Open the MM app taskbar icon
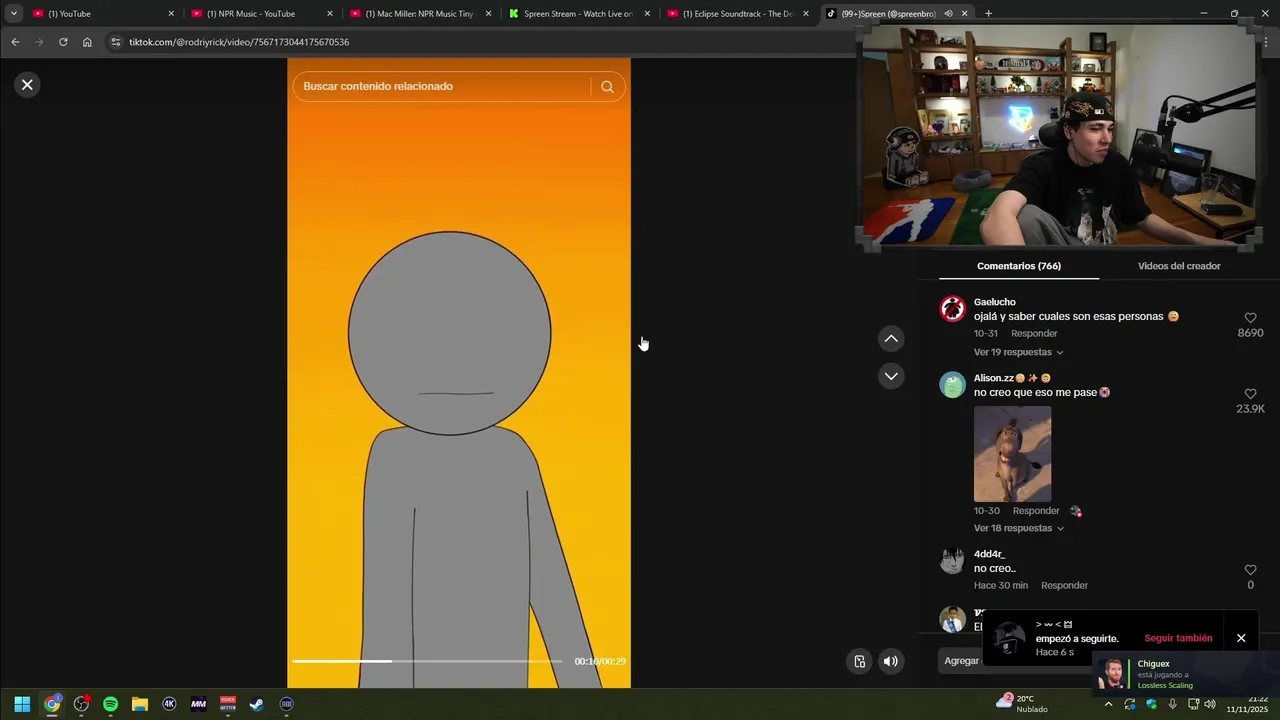 [x=198, y=704]
